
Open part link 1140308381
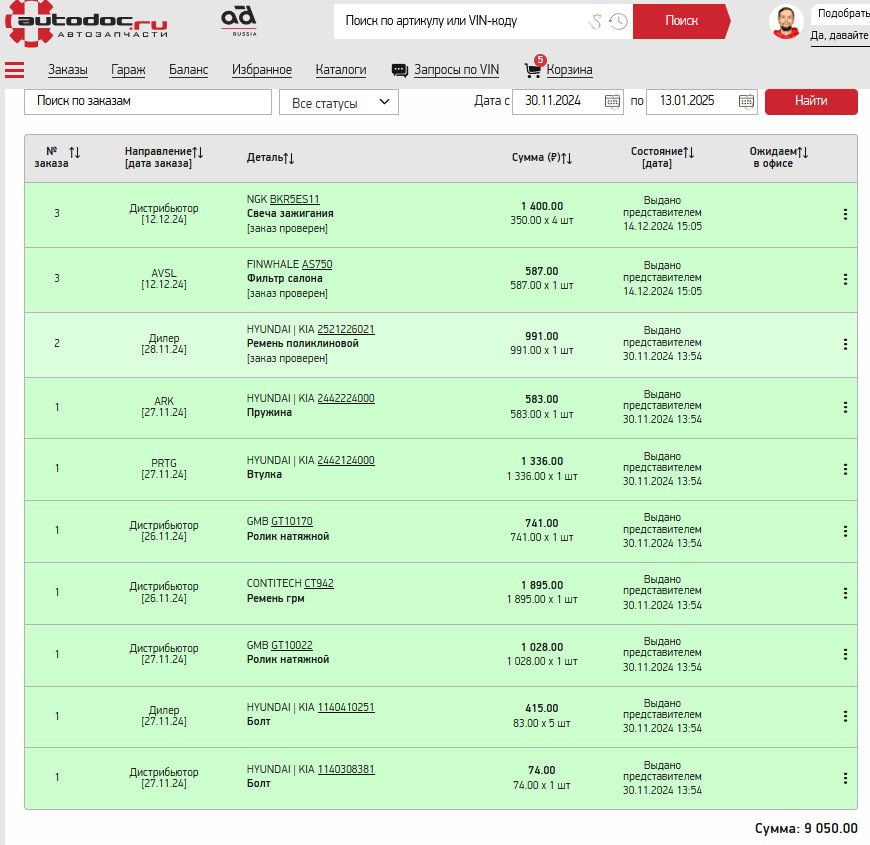pyautogui.click(x=346, y=770)
